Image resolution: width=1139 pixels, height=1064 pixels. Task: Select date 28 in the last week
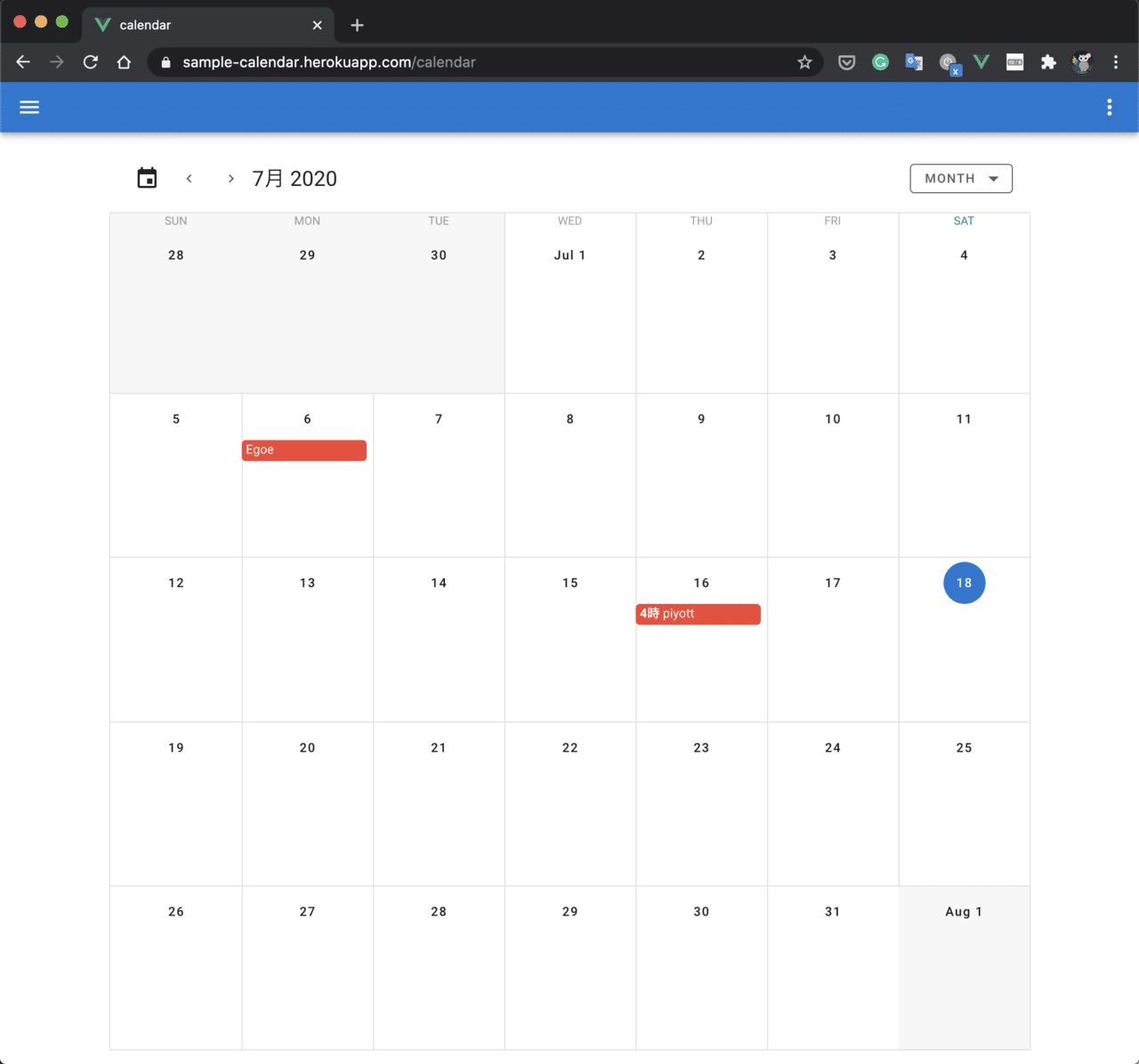click(x=439, y=912)
